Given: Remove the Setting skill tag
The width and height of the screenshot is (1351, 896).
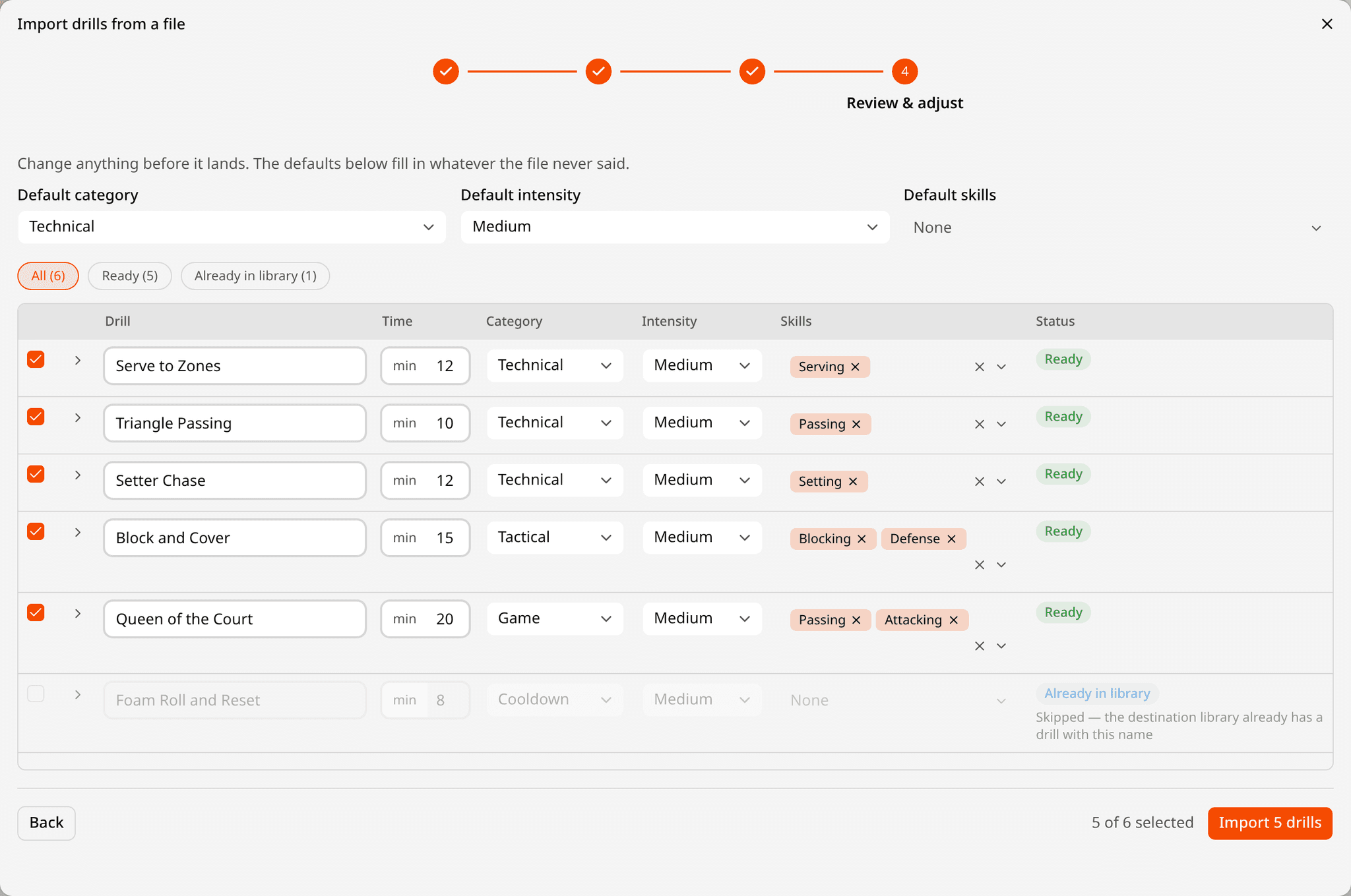Looking at the screenshot, I should click(x=853, y=481).
